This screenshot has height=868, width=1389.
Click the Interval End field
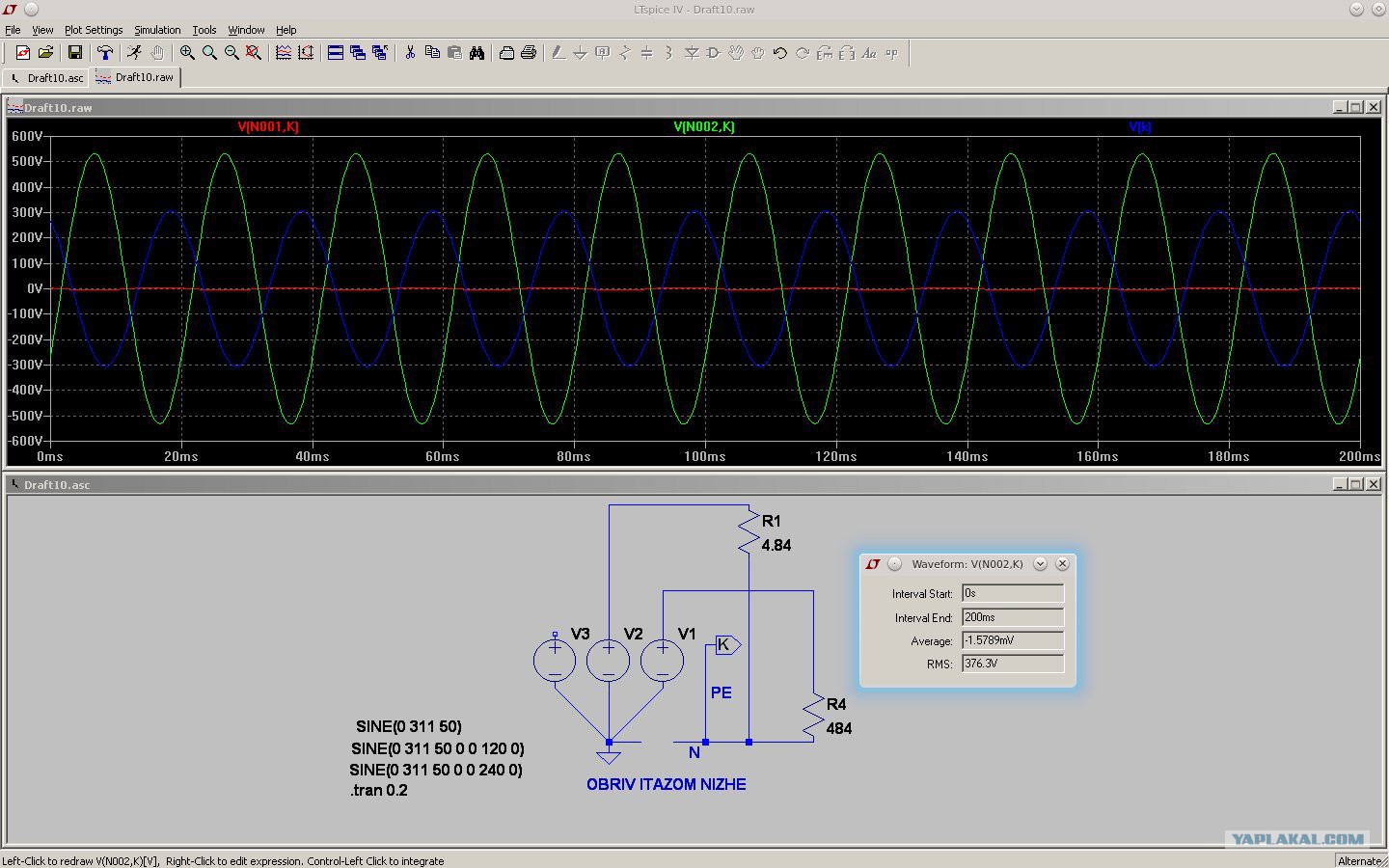(1013, 617)
